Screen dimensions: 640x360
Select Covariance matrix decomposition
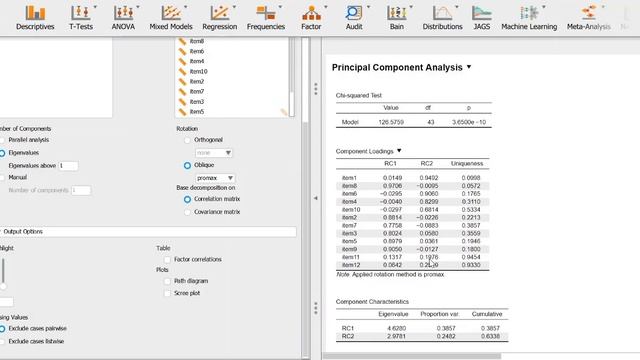[x=187, y=212]
